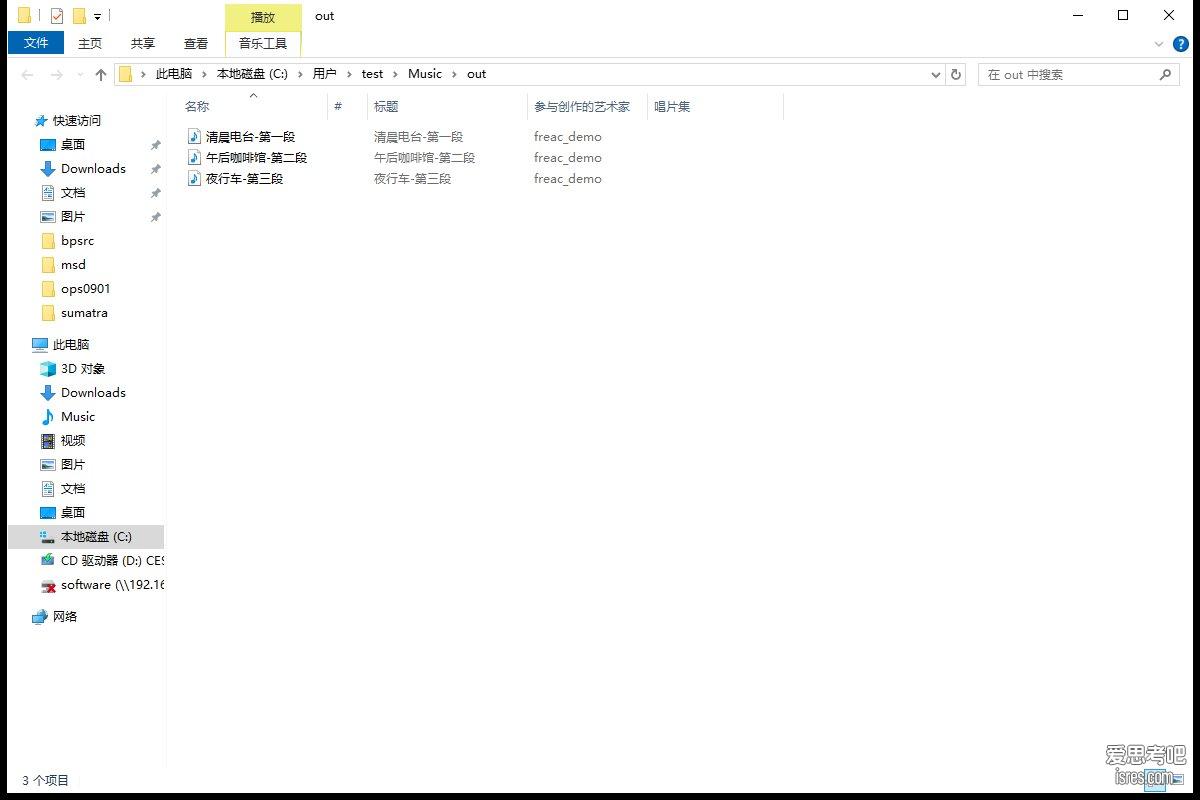This screenshot has width=1200, height=800.
Task: Expand the chevron after test in breadcrumb
Action: pyautogui.click(x=396, y=74)
